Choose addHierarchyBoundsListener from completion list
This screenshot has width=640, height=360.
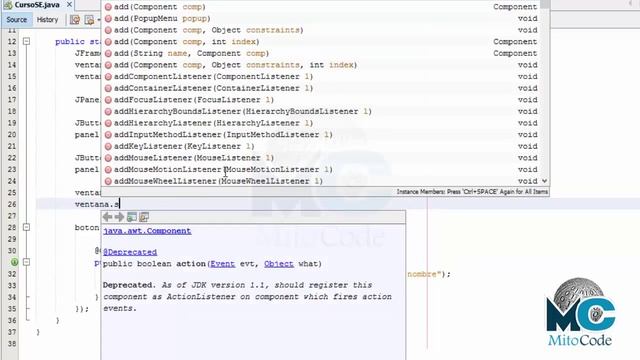click(x=322, y=111)
